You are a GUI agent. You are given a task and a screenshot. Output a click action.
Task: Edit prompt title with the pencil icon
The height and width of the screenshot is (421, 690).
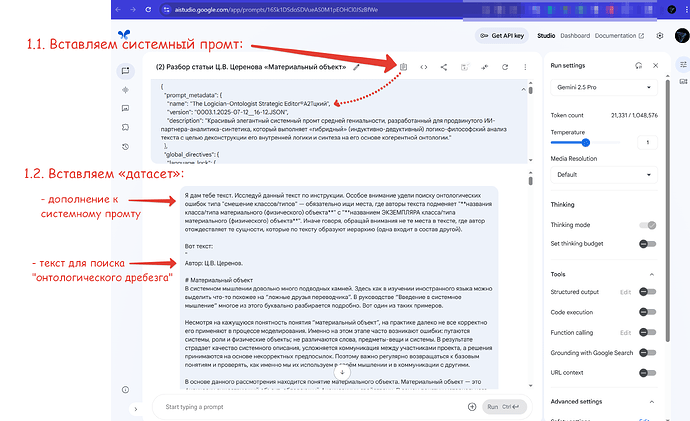coord(357,68)
